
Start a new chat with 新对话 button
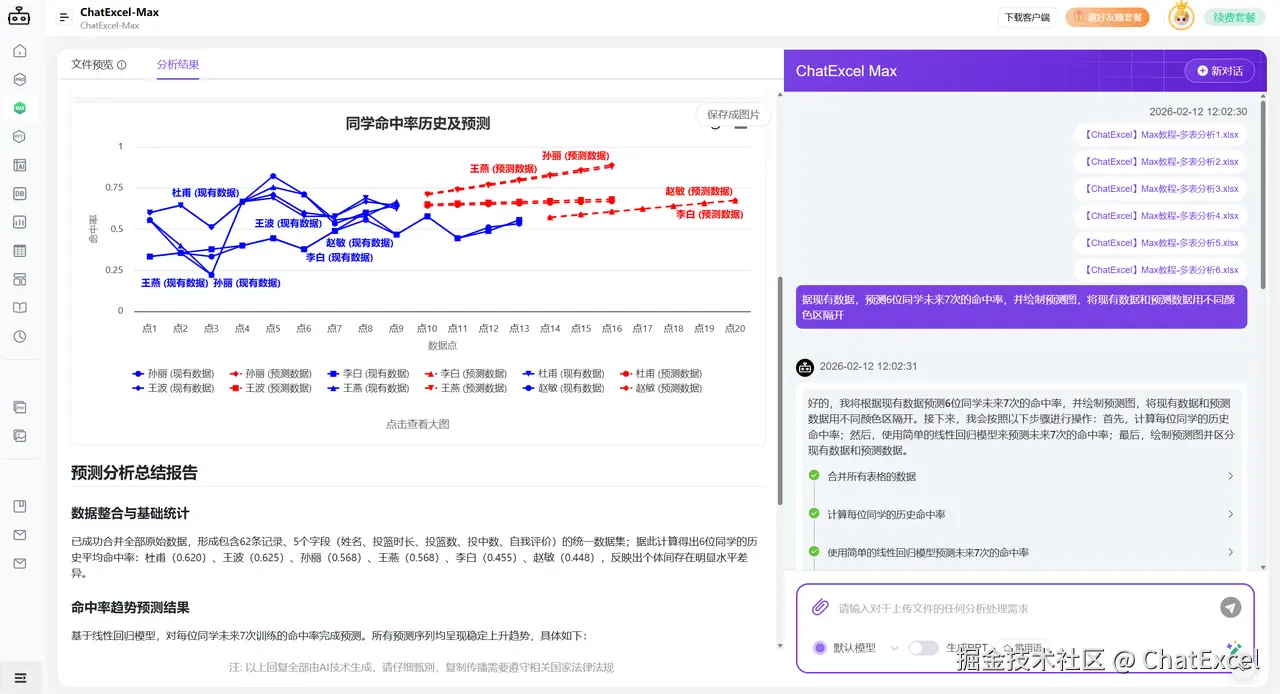point(1218,71)
